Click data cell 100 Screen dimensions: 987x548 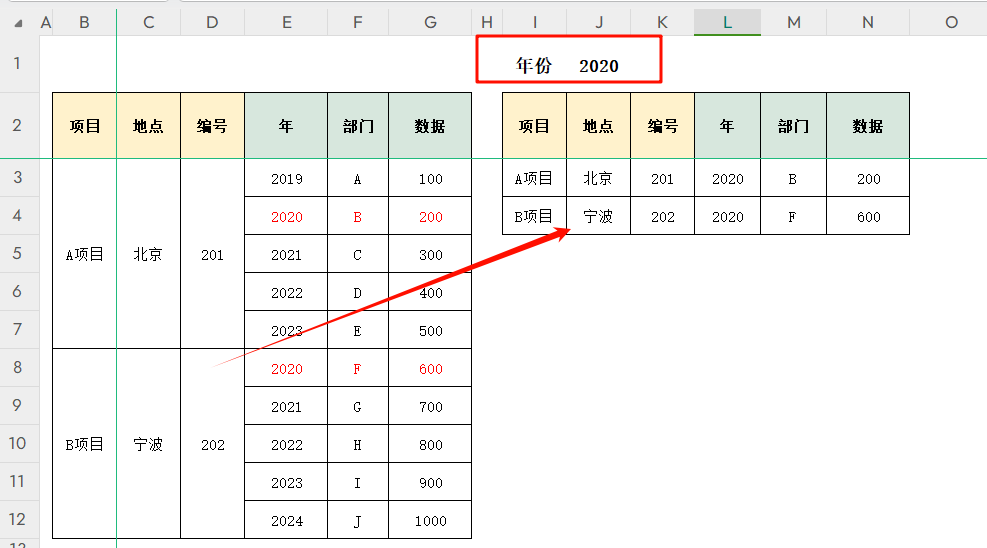pyautogui.click(x=430, y=179)
